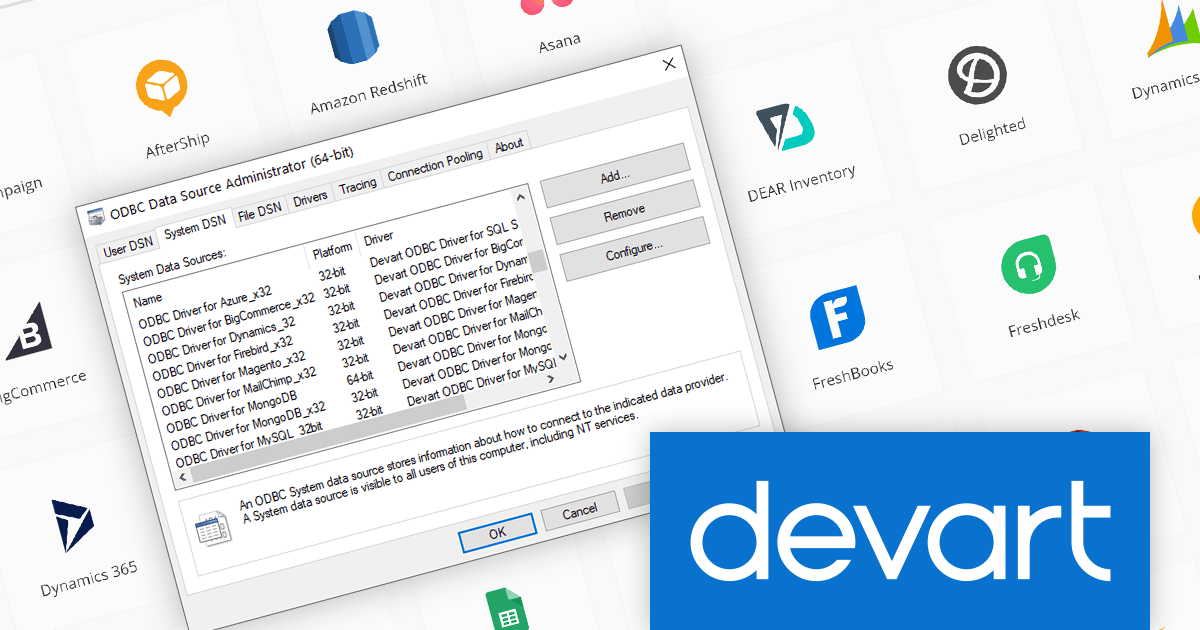
Task: Click the FreshBooks connector icon
Action: pos(836,318)
